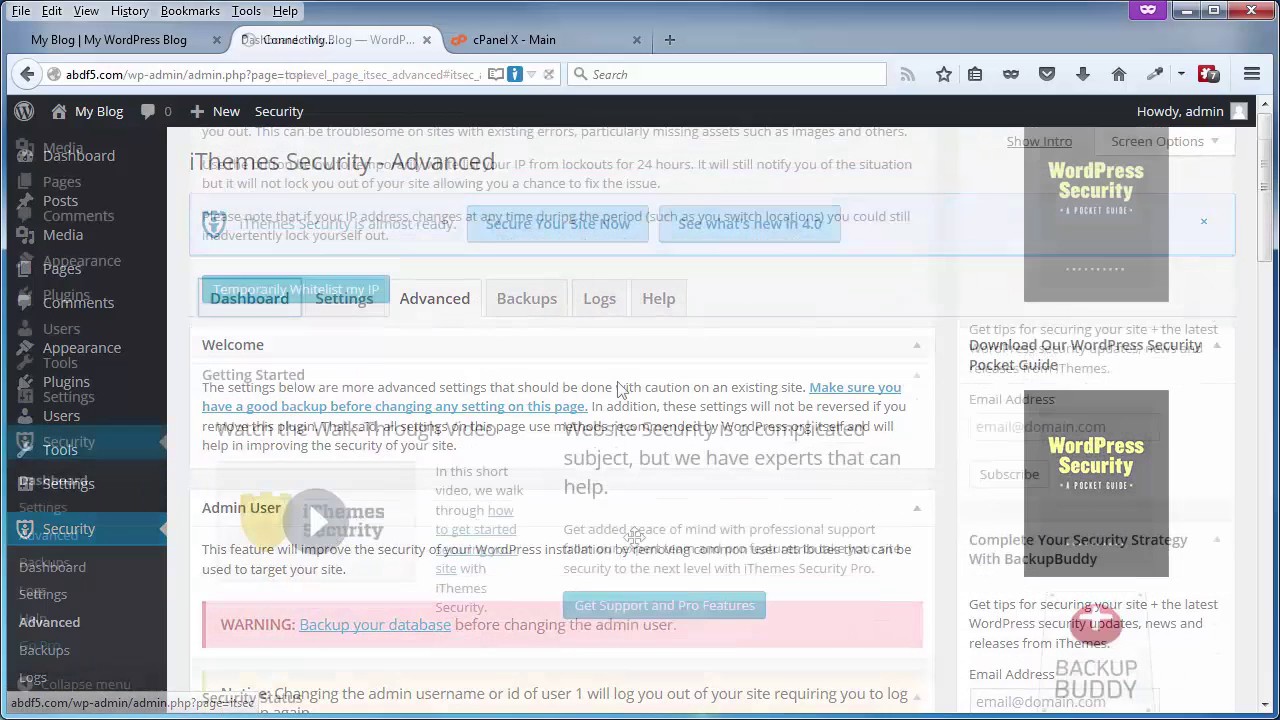Save page to Pocket icon
The image size is (1280, 720).
coord(1047,74)
